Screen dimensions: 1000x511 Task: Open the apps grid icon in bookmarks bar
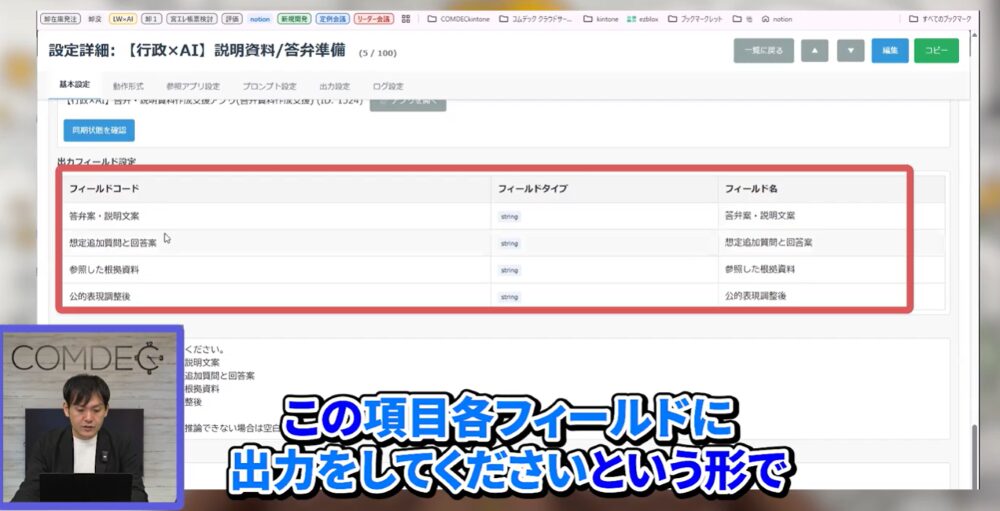tap(405, 18)
